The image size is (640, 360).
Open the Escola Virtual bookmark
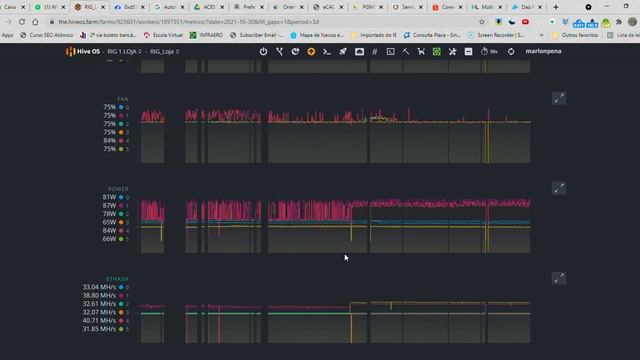click(163, 35)
